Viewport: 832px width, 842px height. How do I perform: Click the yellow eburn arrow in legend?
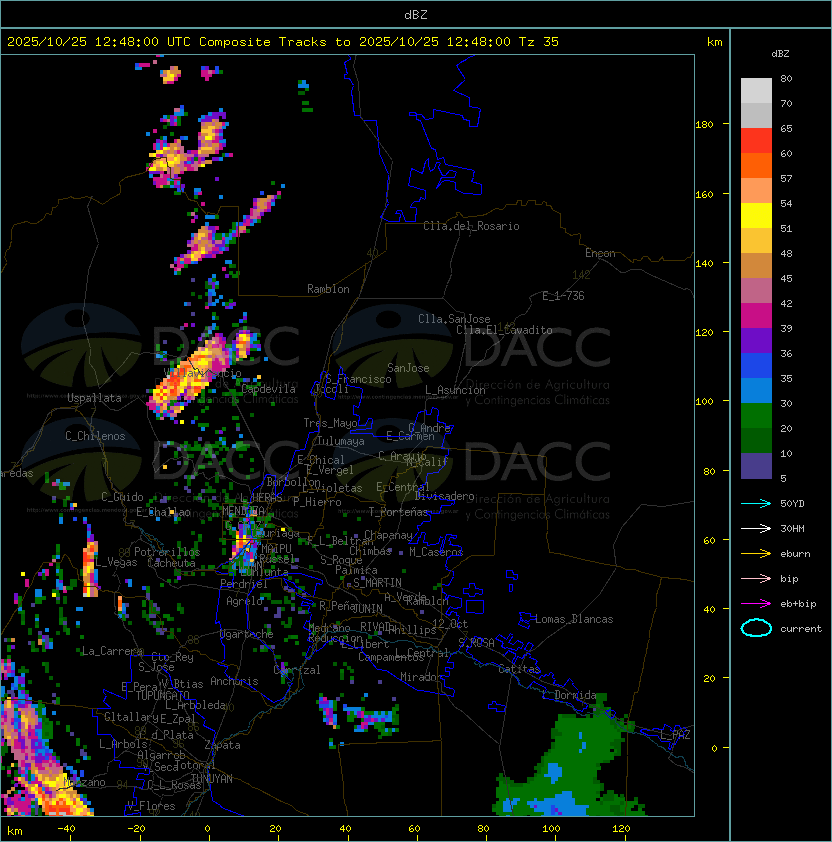[756, 554]
